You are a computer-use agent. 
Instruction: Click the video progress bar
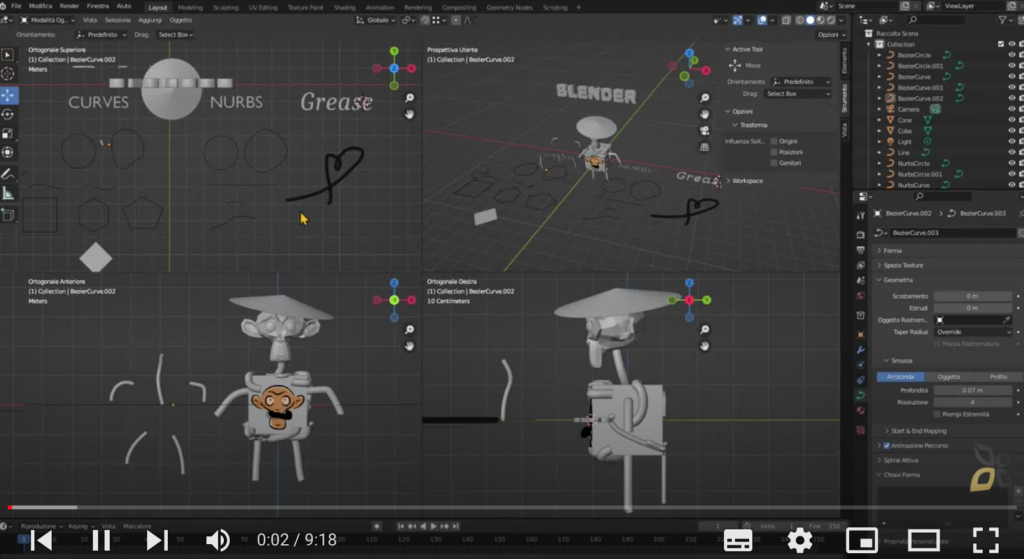512,507
